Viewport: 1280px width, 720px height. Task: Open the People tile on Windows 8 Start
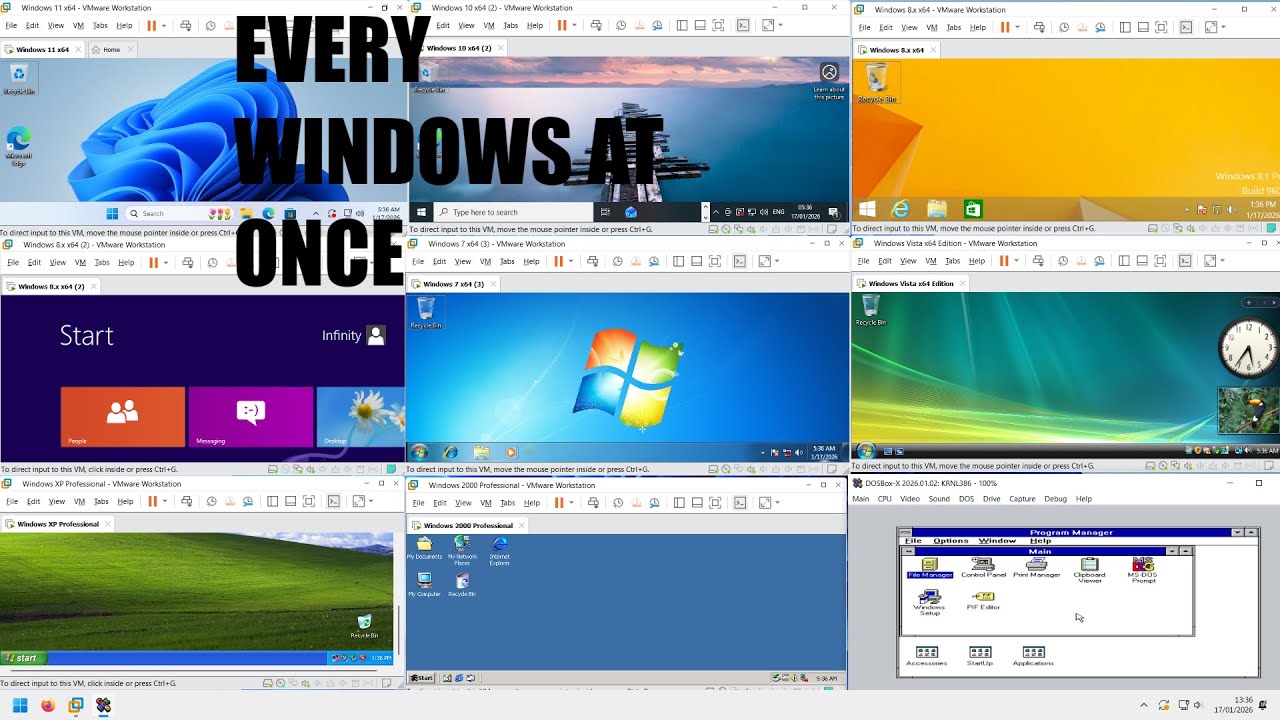point(123,417)
